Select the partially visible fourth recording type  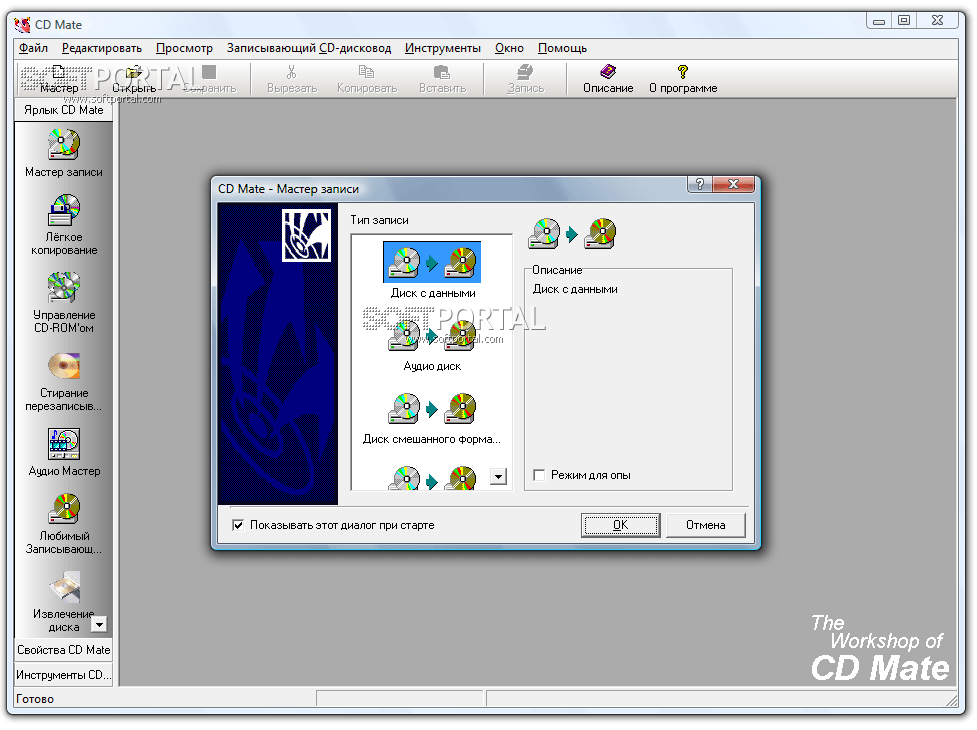(432, 478)
